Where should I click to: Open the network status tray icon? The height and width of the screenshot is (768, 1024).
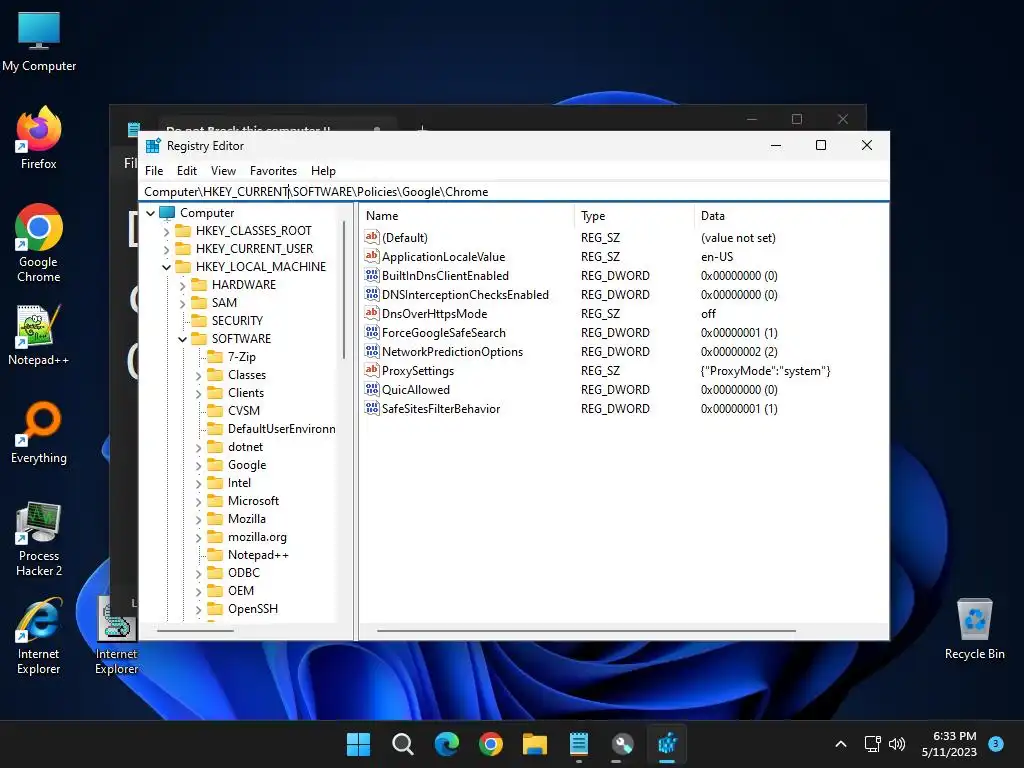(872, 744)
